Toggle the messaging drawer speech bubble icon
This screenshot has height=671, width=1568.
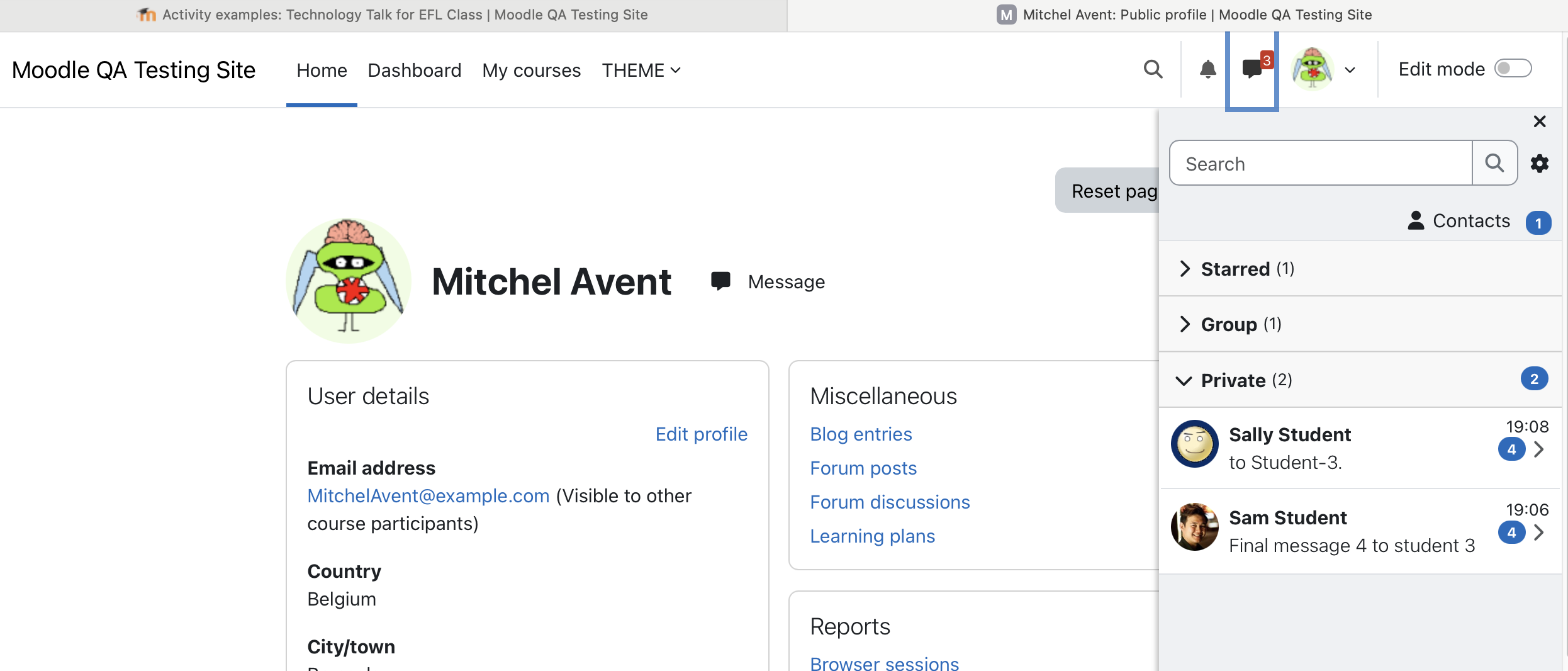click(1252, 69)
